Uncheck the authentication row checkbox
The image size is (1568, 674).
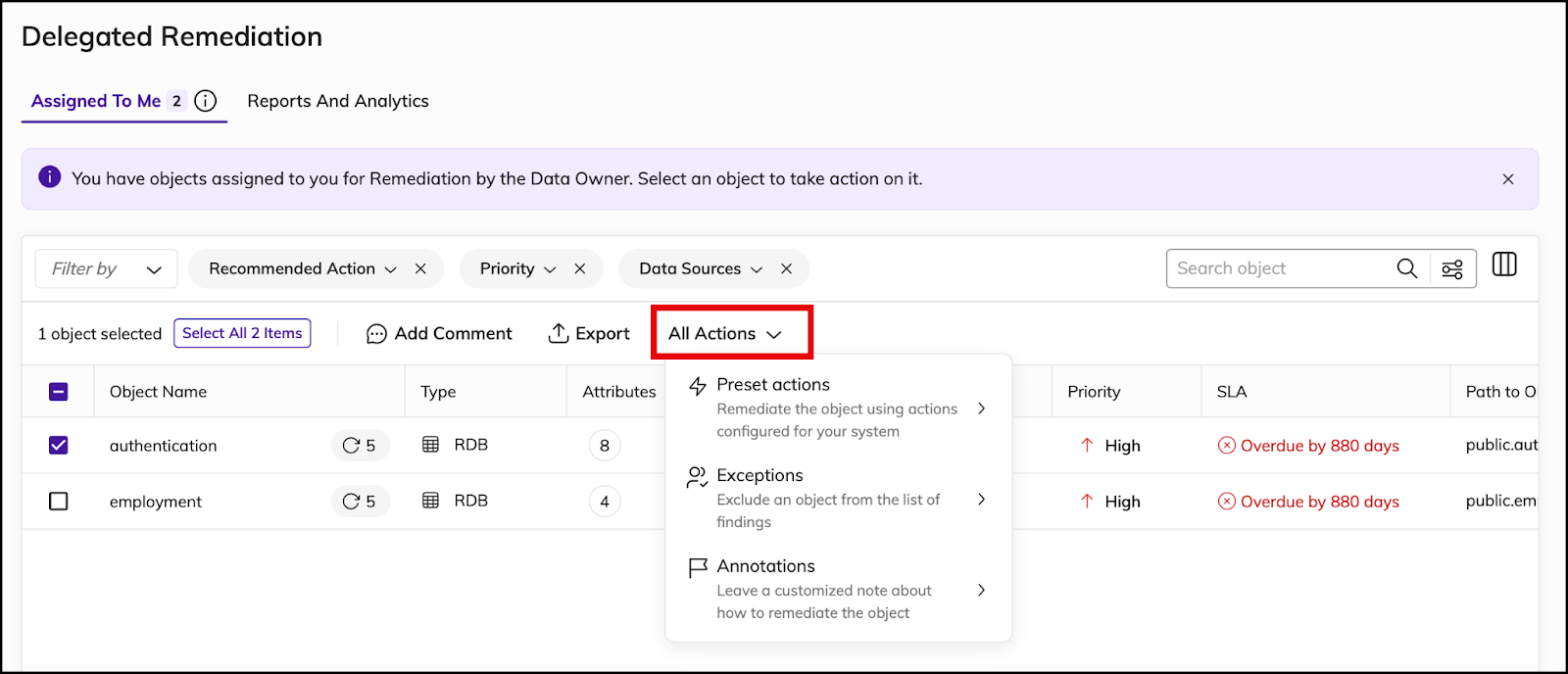pyautogui.click(x=59, y=446)
